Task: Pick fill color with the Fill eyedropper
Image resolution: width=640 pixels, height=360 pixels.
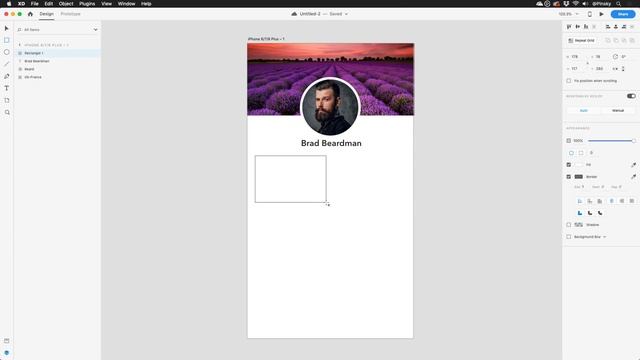Action: coord(633,165)
